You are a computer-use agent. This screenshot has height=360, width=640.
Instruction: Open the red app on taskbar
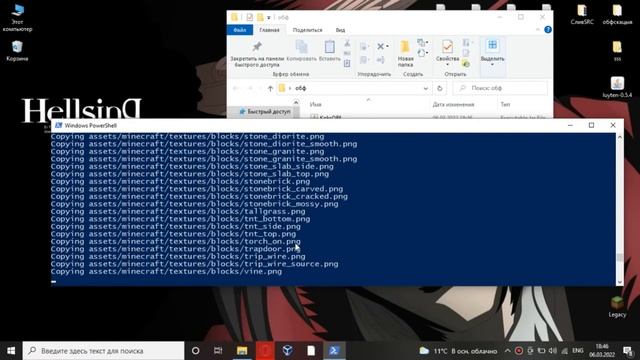point(265,351)
